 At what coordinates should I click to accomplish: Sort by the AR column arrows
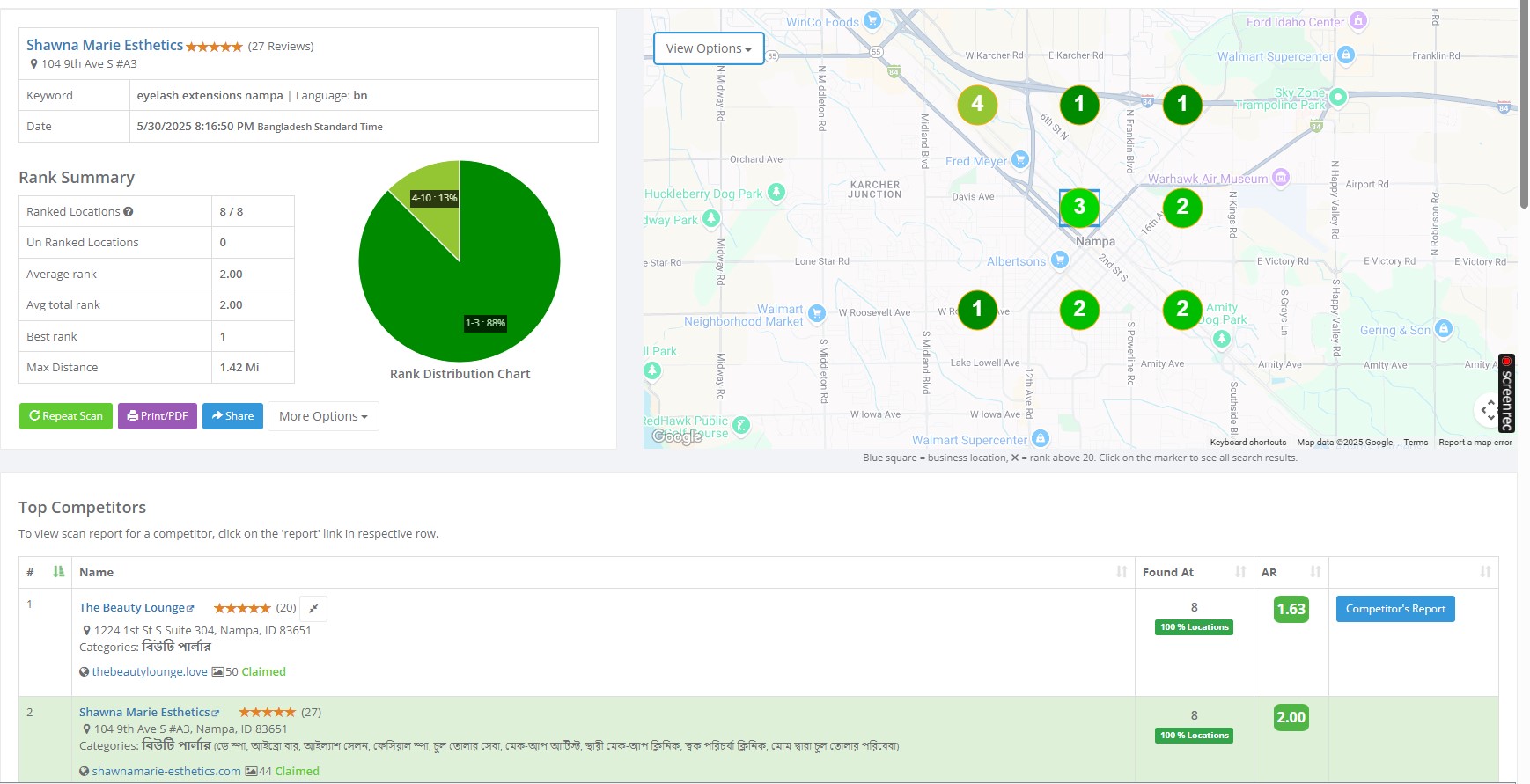1315,572
